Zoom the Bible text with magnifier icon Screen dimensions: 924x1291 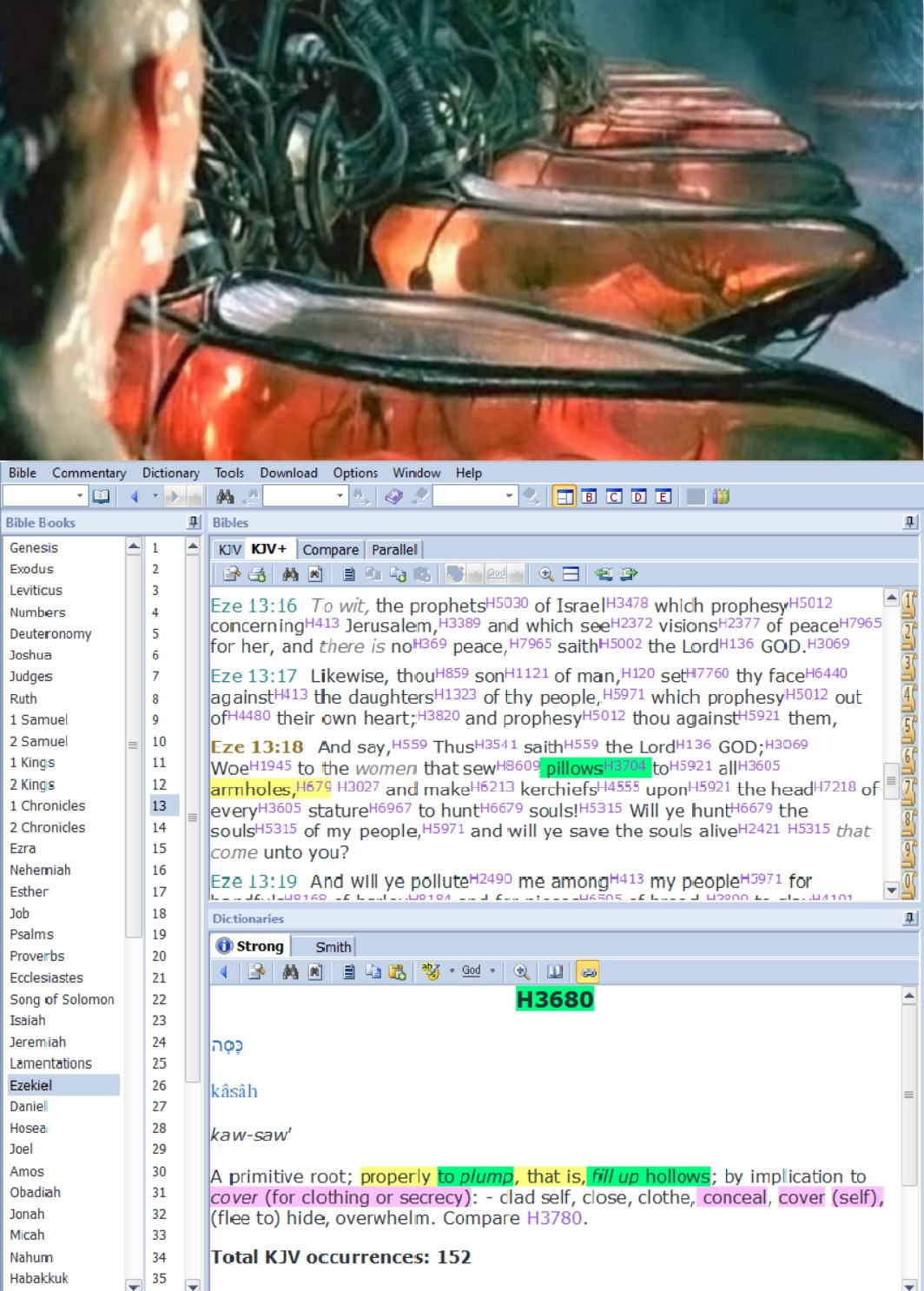click(546, 574)
